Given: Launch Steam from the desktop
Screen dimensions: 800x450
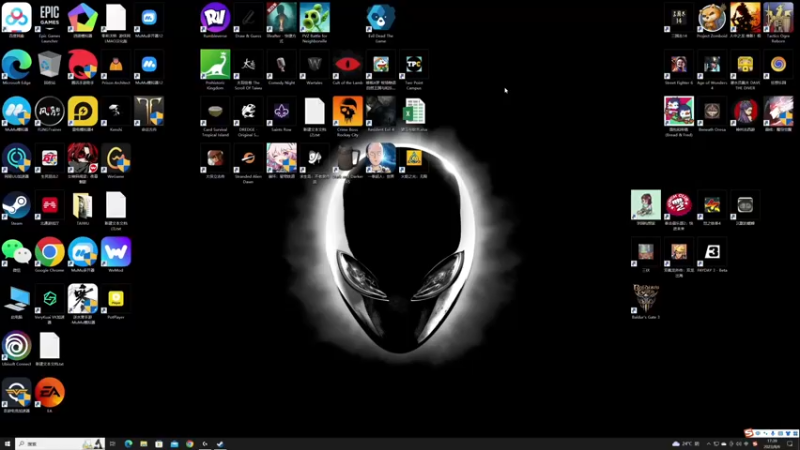Looking at the screenshot, I should (16, 209).
